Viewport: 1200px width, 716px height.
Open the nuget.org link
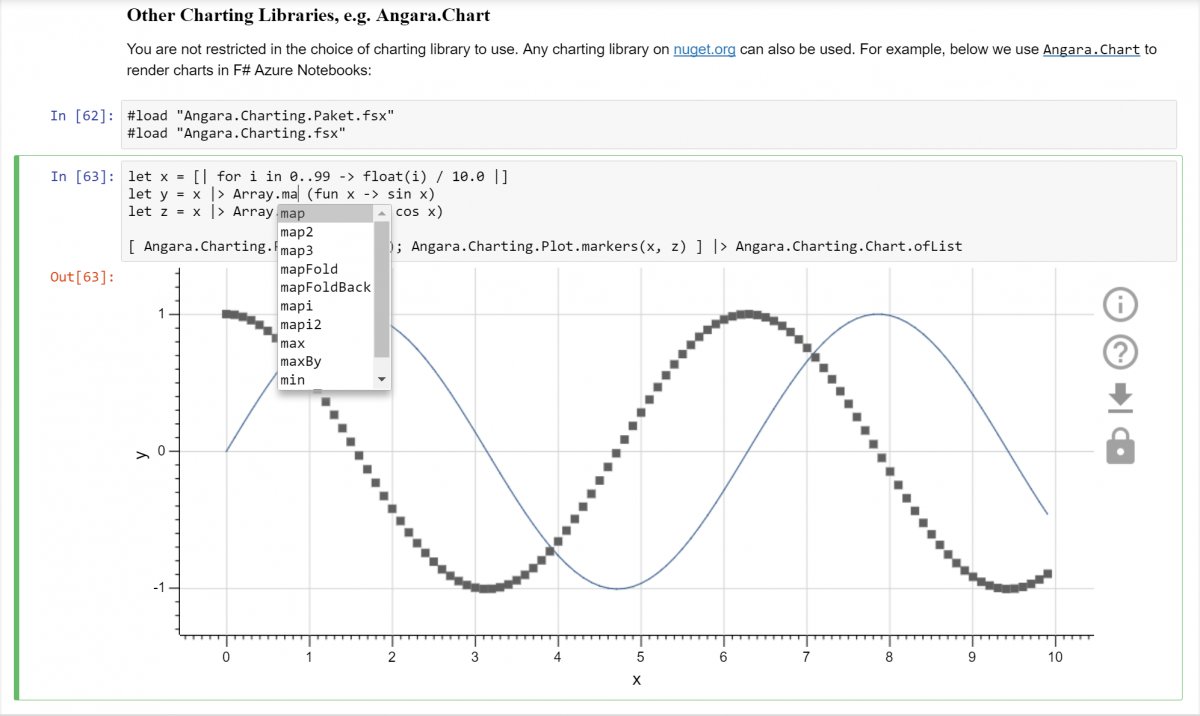click(x=704, y=48)
